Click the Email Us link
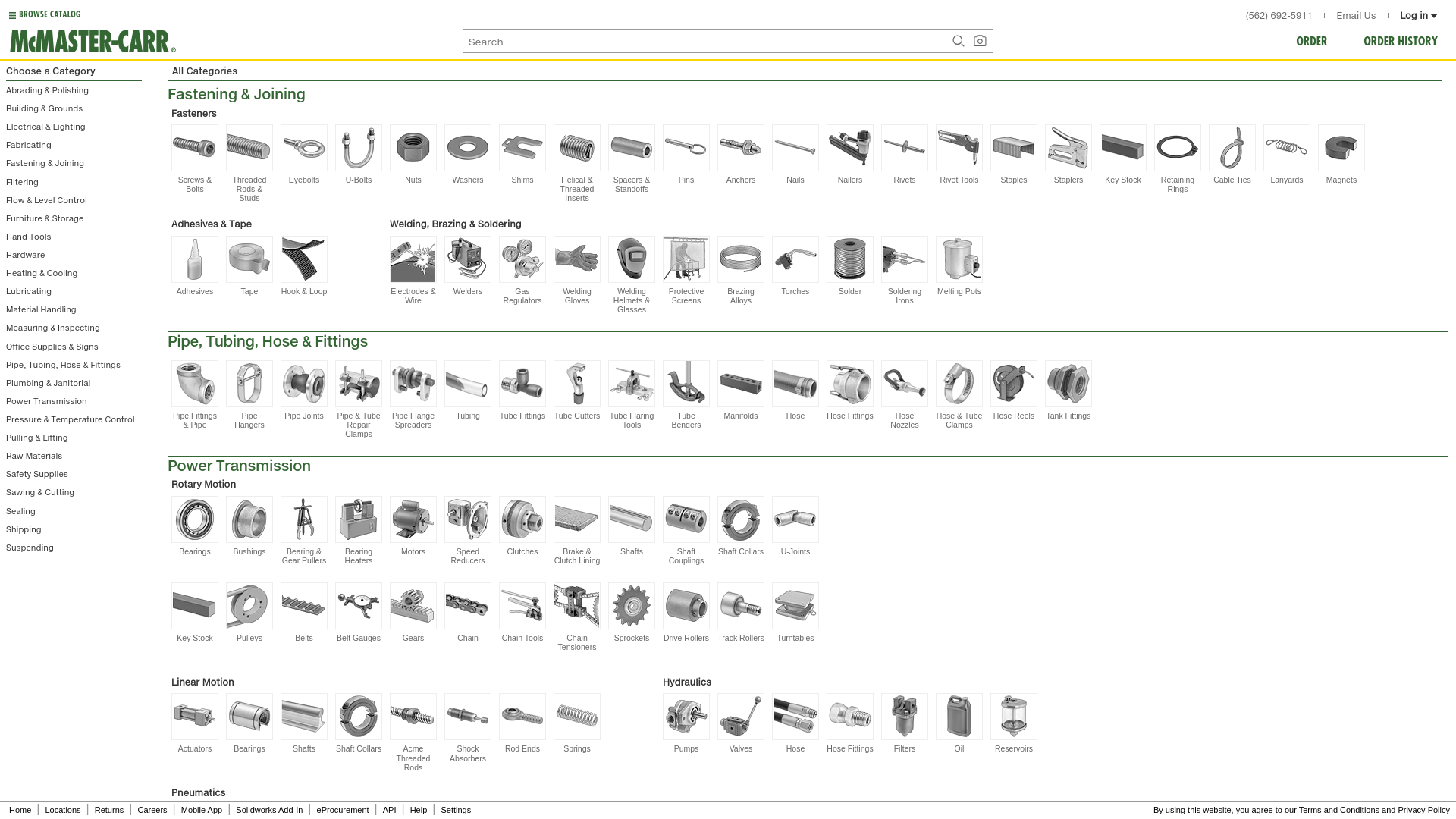The width and height of the screenshot is (1456, 819). pos(1356,15)
